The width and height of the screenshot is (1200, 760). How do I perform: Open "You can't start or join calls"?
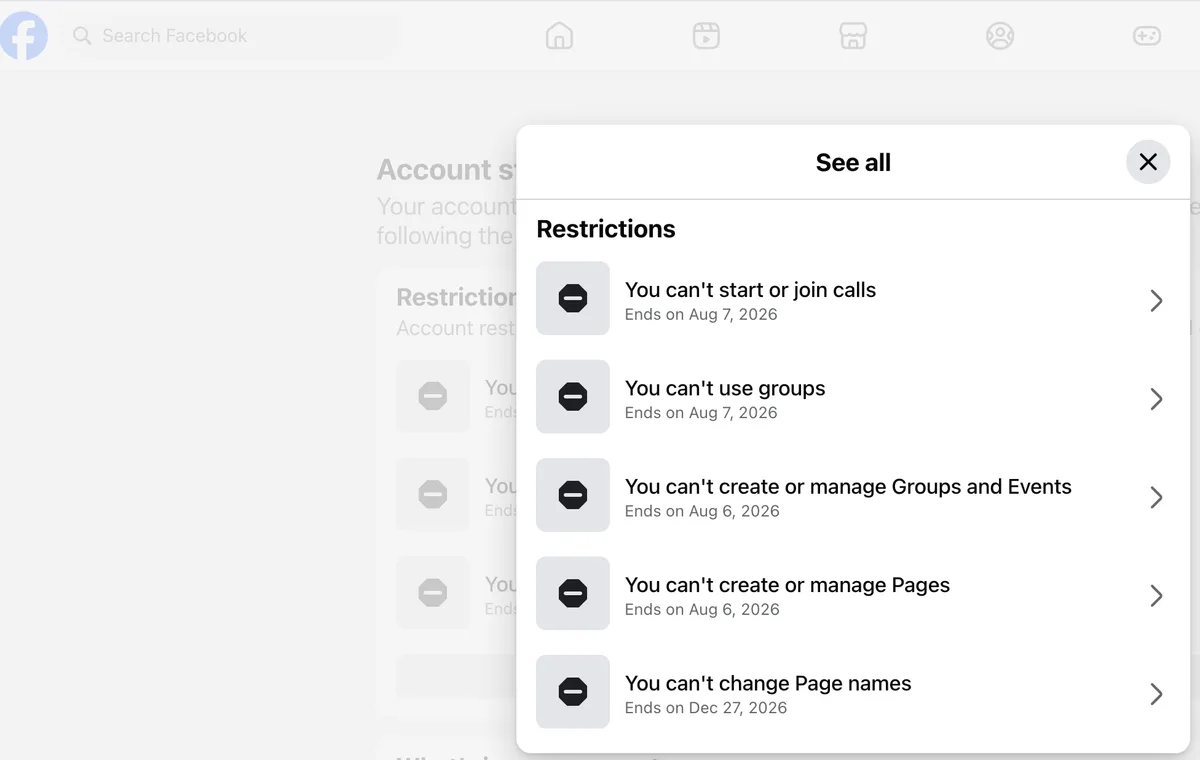853,300
